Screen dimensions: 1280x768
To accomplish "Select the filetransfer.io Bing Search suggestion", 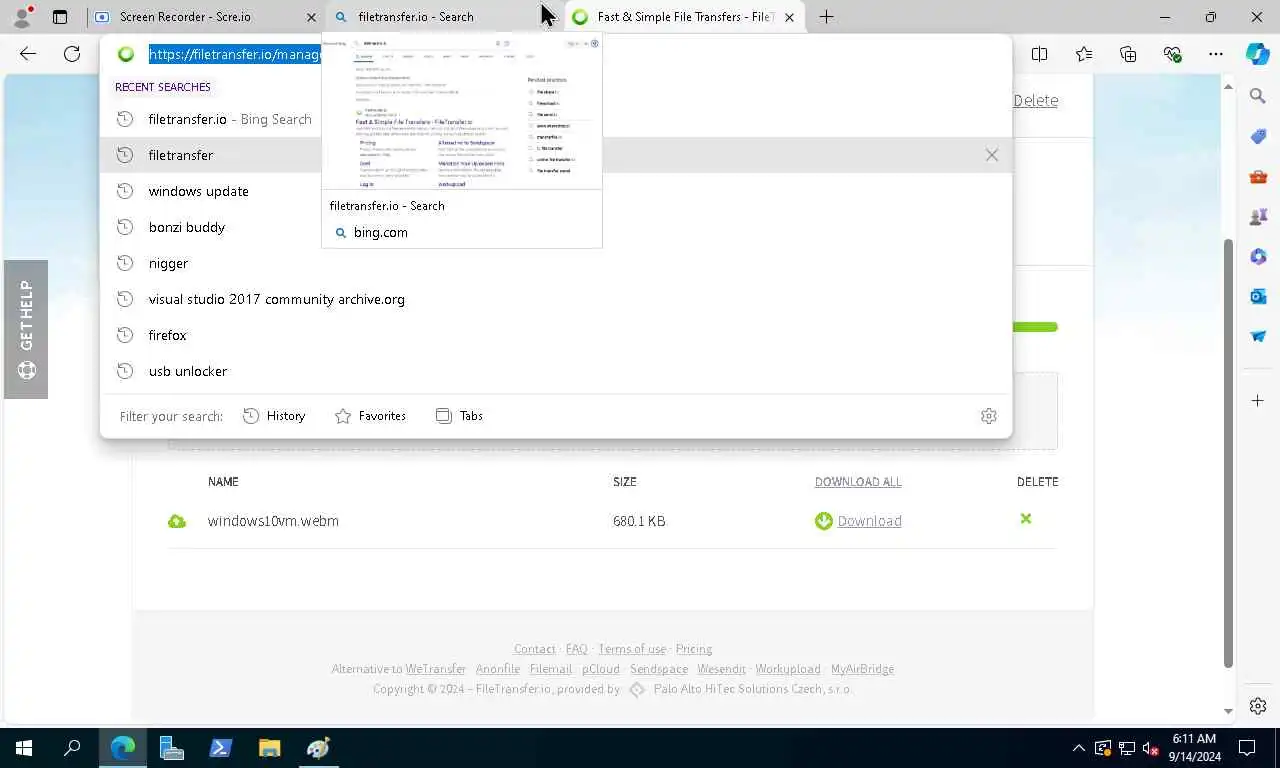I will [x=555, y=119].
